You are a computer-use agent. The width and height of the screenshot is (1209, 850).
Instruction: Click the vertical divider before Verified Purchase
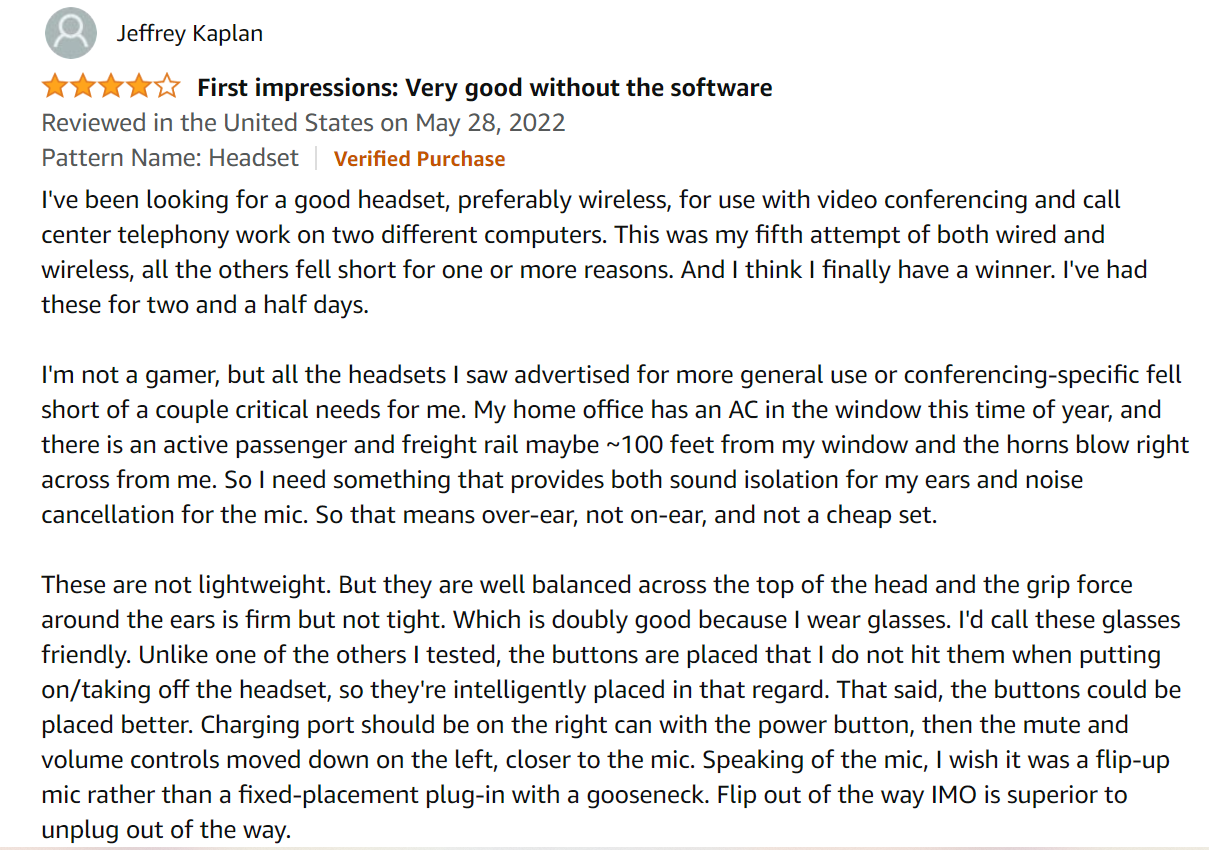pyautogui.click(x=316, y=158)
